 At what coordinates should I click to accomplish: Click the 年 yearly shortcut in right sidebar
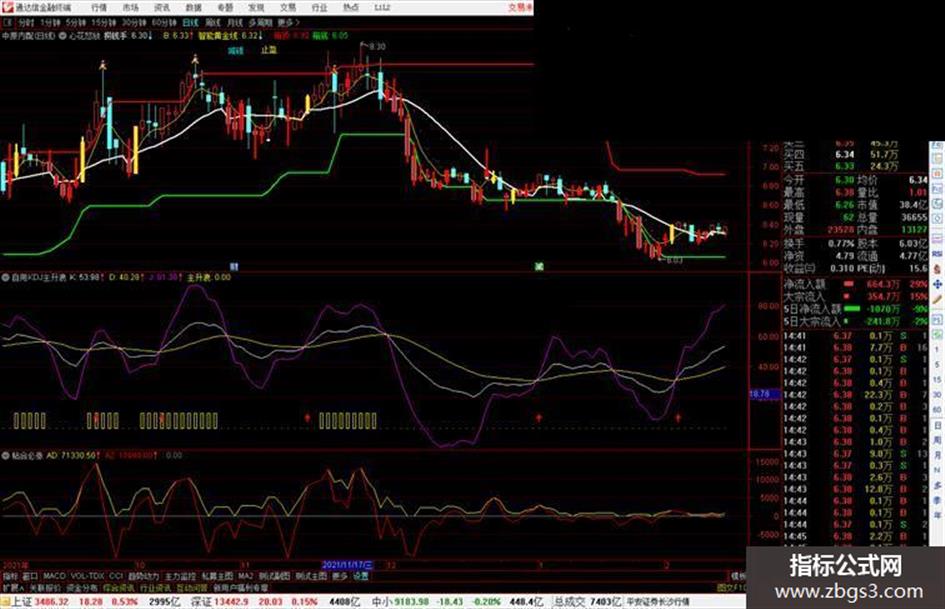(x=937, y=516)
